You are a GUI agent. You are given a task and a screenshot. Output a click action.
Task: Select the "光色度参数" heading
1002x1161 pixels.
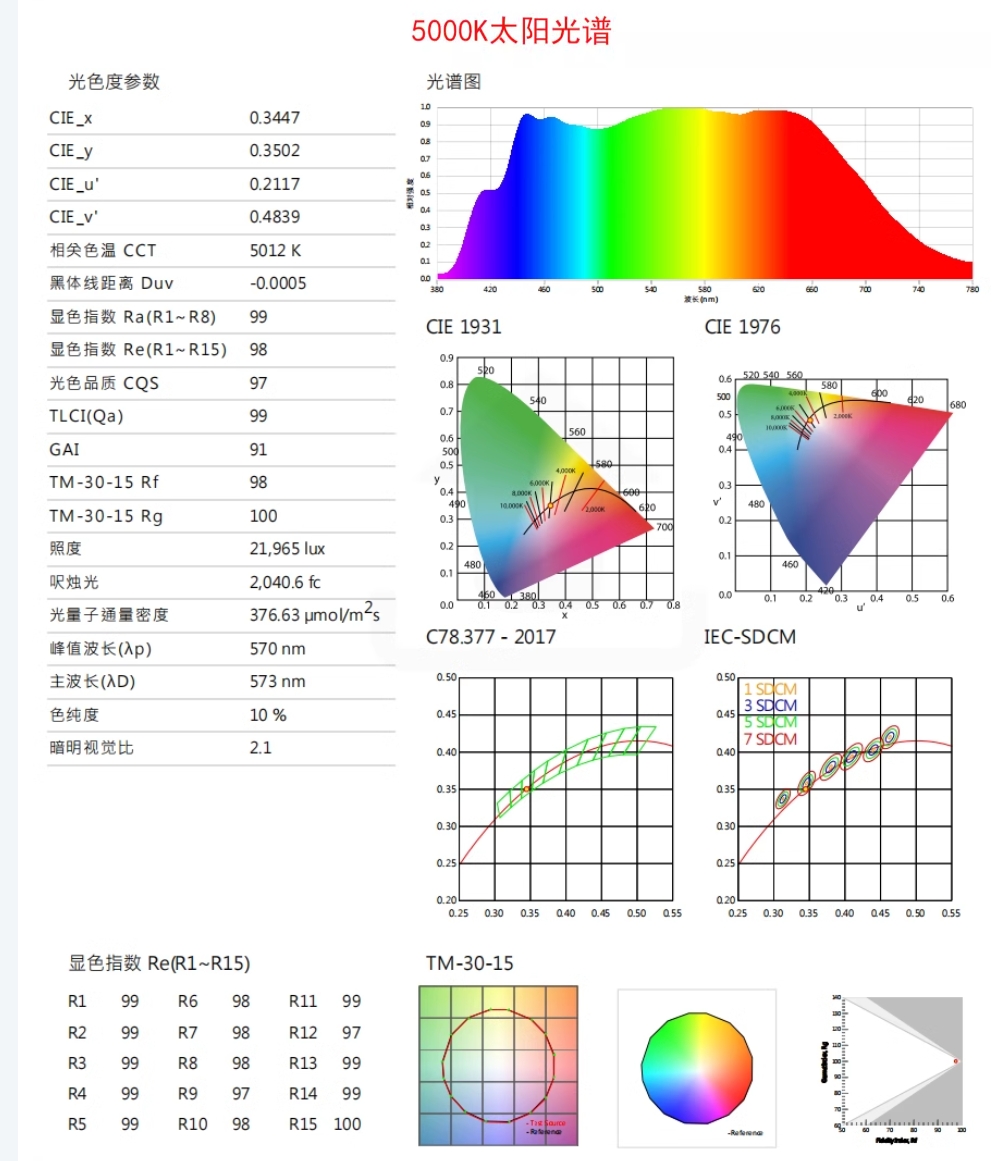[x=114, y=81]
